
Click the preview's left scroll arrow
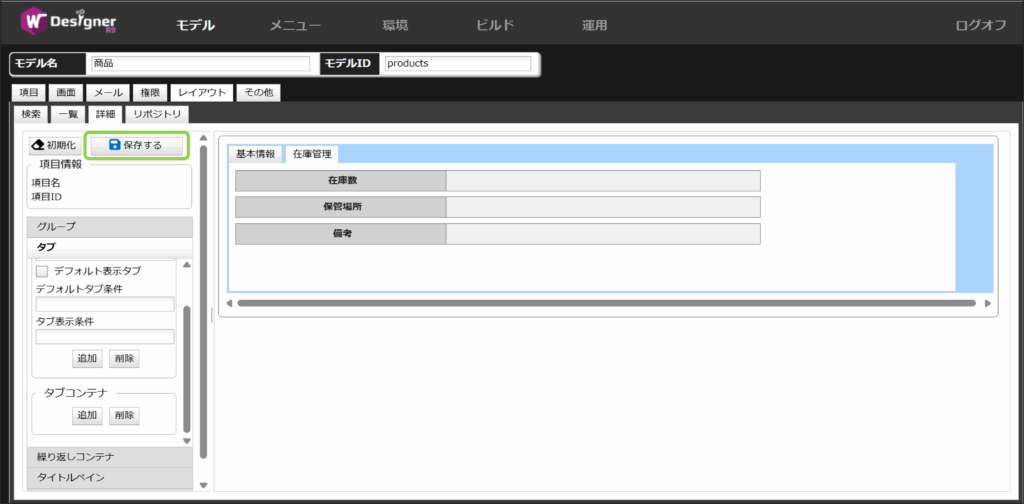(228, 303)
